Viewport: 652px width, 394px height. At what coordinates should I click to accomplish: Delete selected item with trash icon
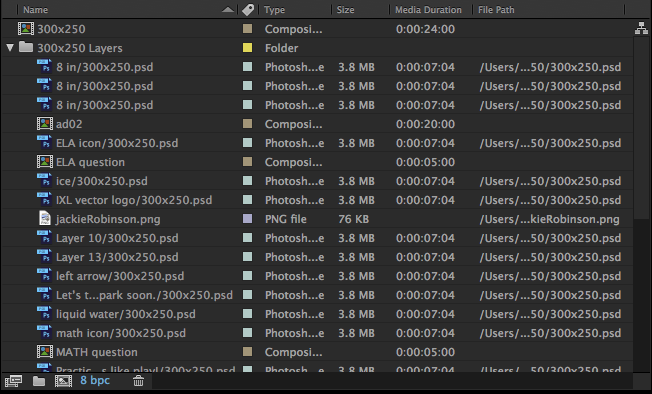138,381
